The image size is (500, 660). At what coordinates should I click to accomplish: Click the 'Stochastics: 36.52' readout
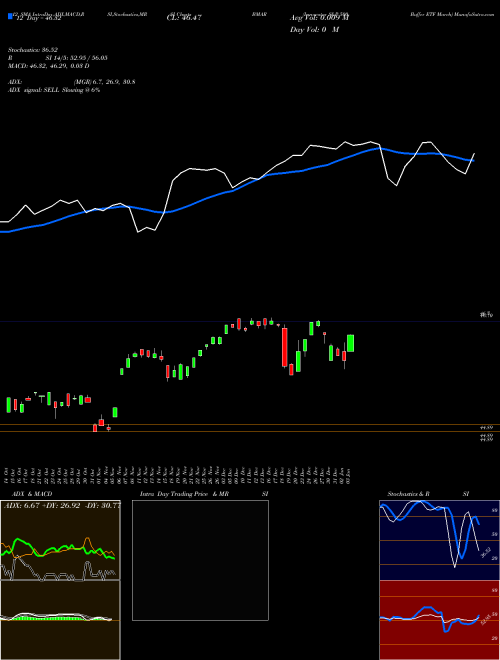click(33, 50)
